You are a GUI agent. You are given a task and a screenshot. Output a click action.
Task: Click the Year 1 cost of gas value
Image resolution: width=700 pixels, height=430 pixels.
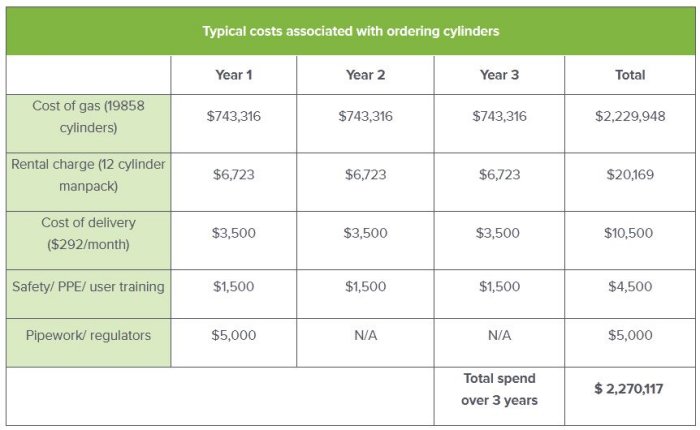pyautogui.click(x=233, y=116)
